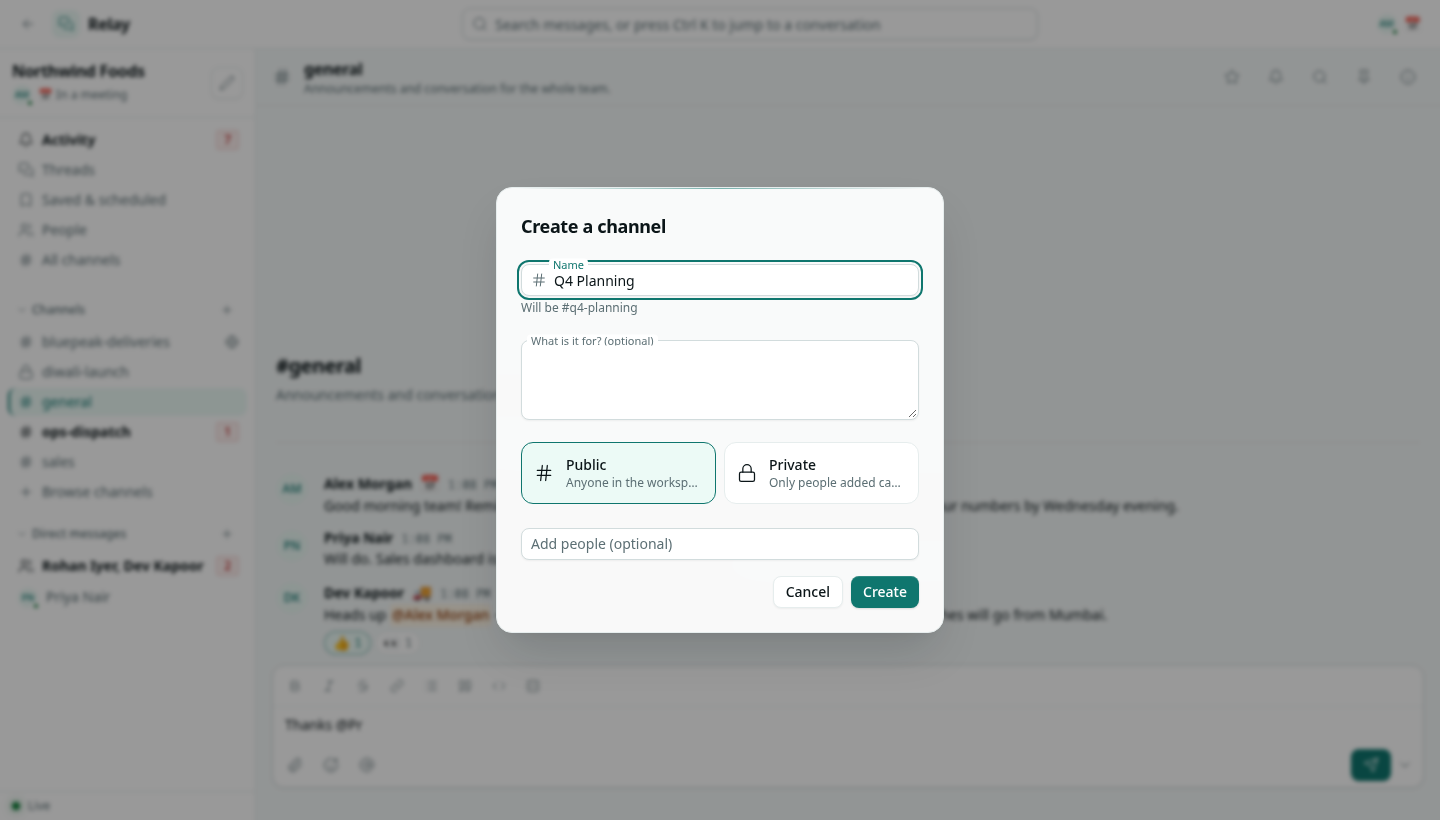Open Activity in the sidebar
1440x820 pixels.
pyautogui.click(x=126, y=140)
